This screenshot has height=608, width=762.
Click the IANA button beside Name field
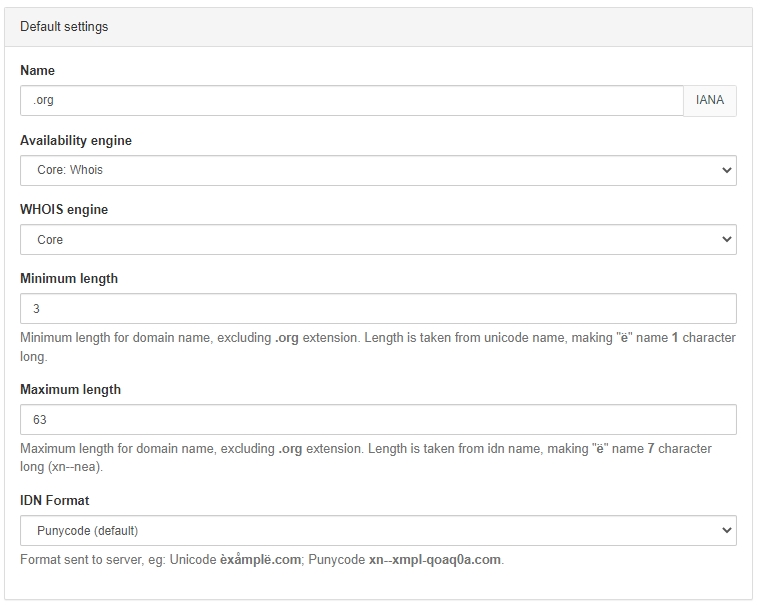710,101
